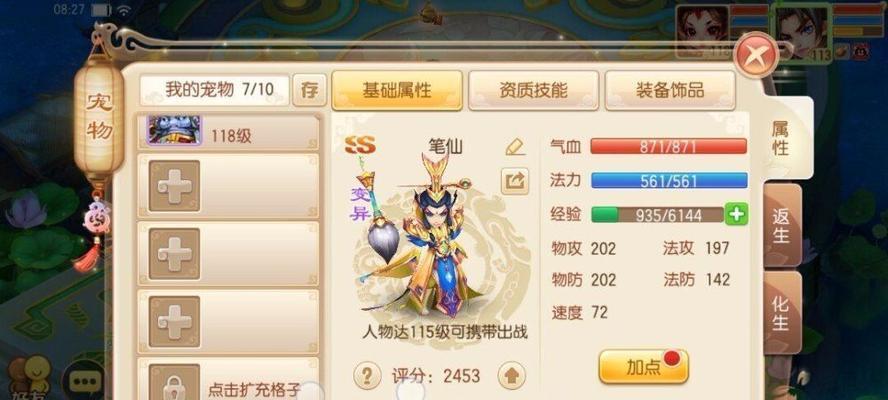
Task: Tap the green plus beside experience bar
Action: (x=737, y=215)
